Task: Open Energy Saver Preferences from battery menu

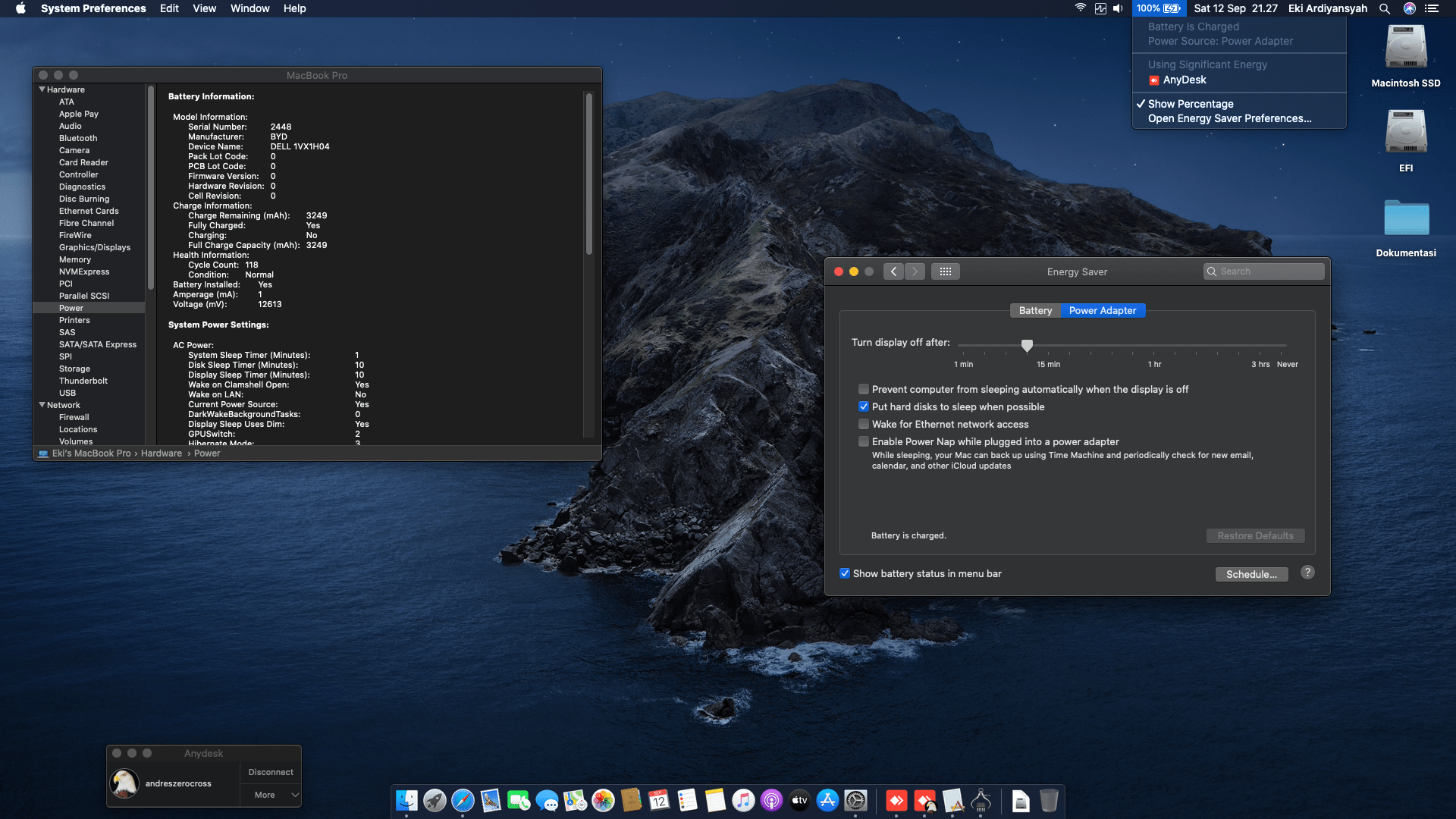Action: click(1229, 118)
